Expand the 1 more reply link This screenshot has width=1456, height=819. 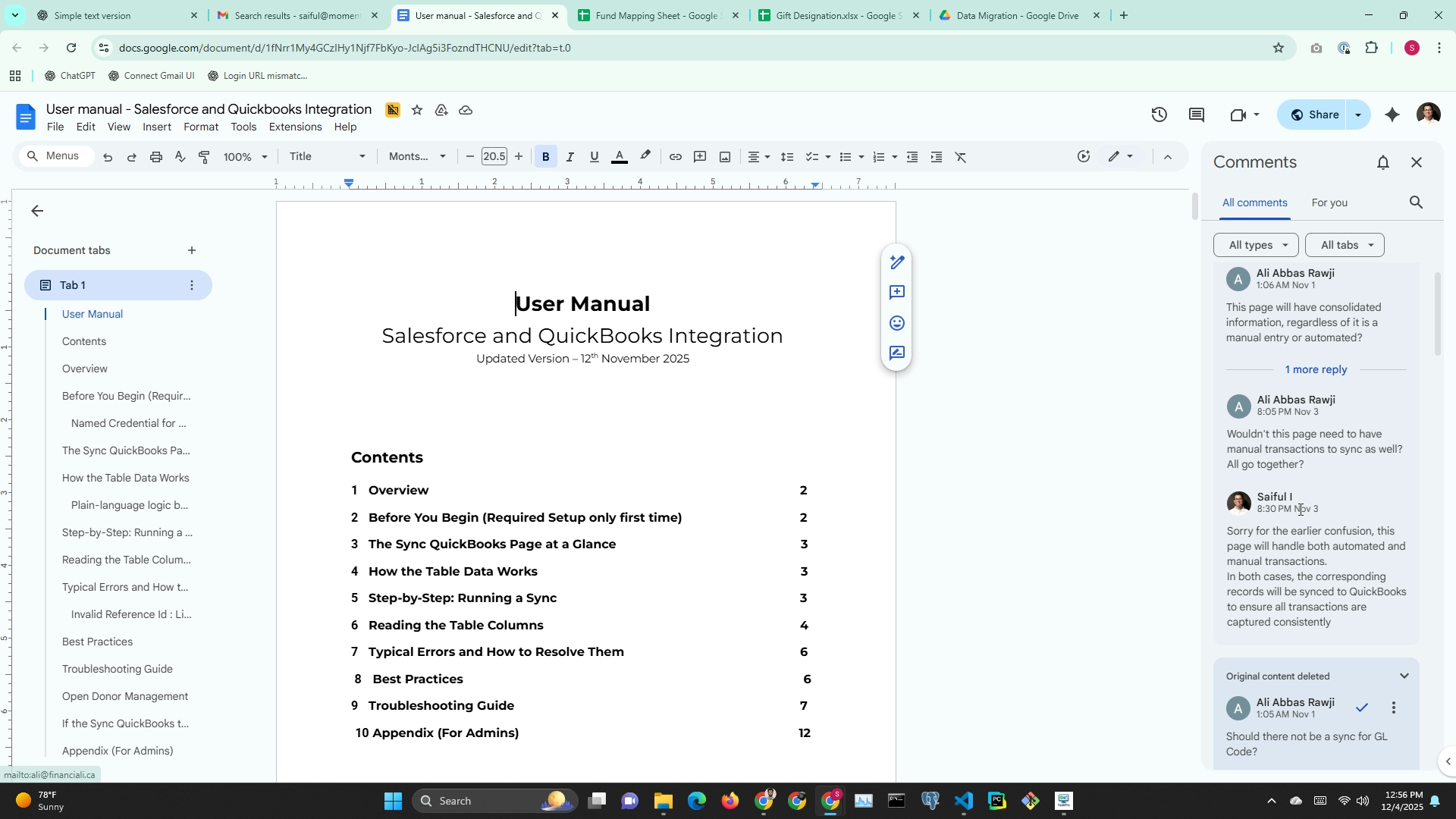click(1316, 369)
